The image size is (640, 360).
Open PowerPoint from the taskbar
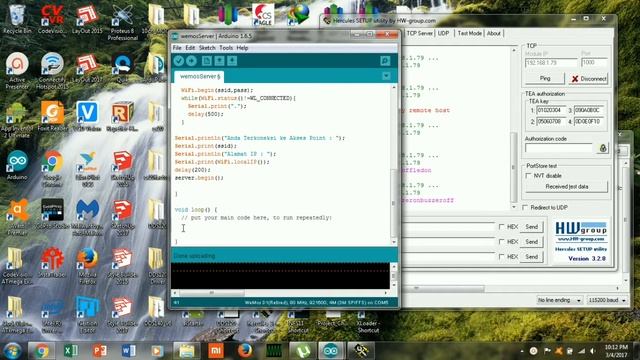click(100, 351)
